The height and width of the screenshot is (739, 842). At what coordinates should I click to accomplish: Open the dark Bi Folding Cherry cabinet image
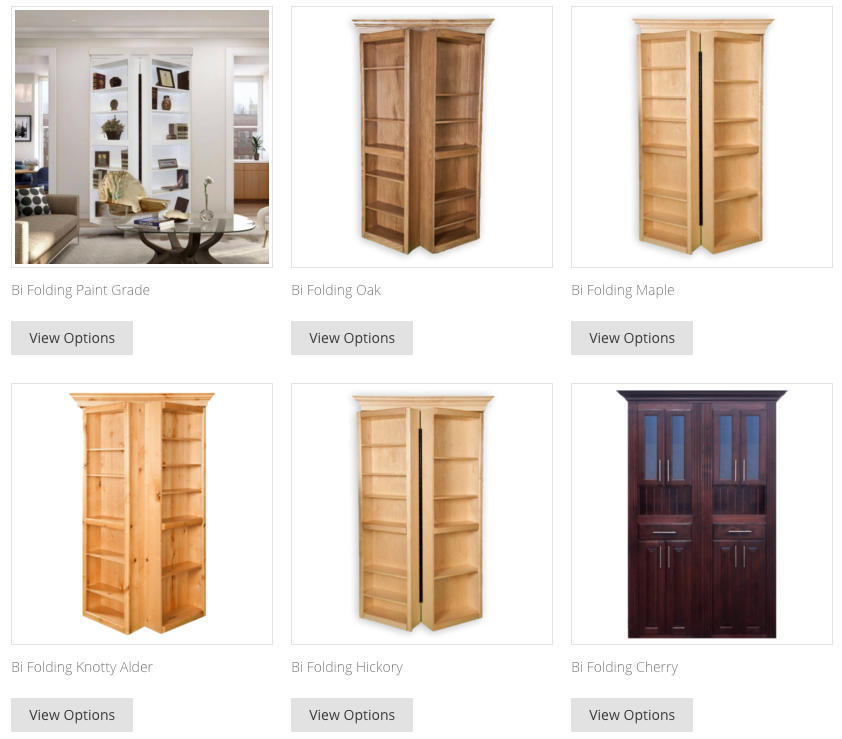[702, 514]
